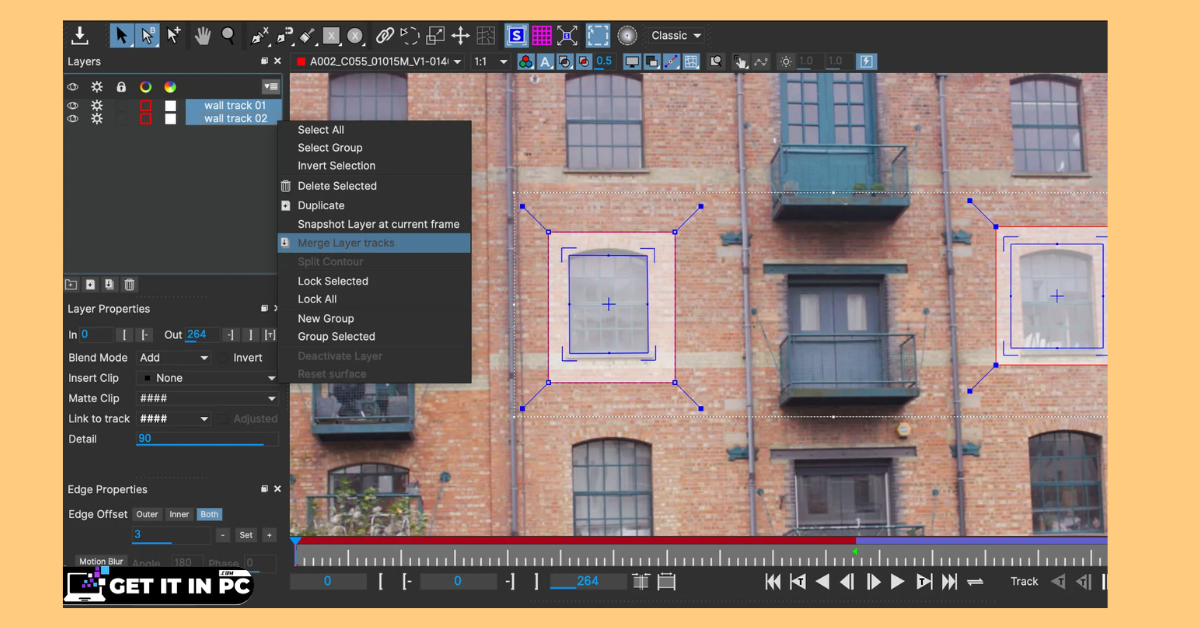Click the go to first frame button
1200x628 pixels.
coord(772,581)
